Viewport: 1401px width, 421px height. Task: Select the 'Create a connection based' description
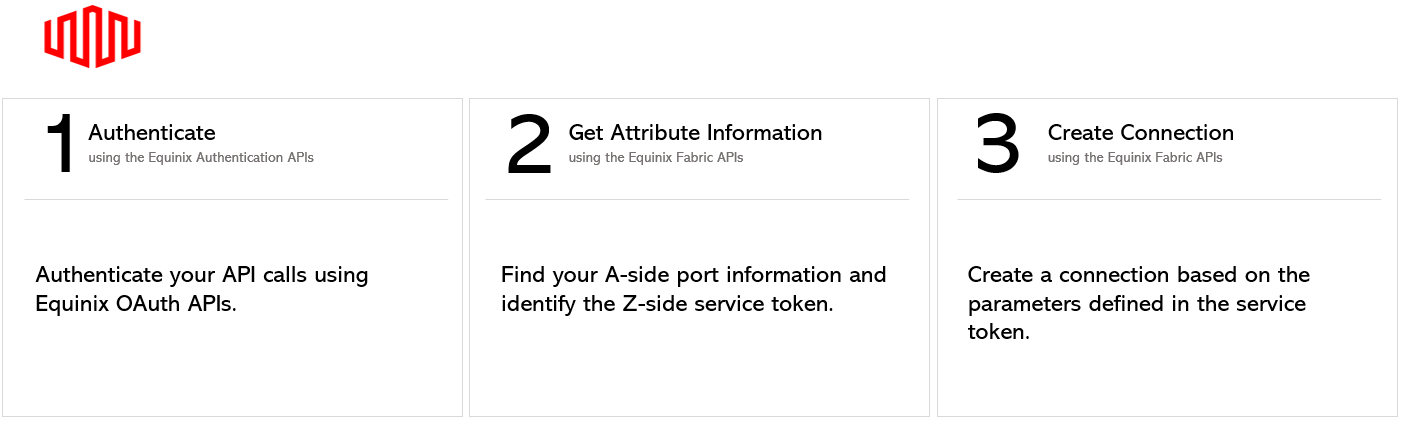pyautogui.click(x=1139, y=303)
